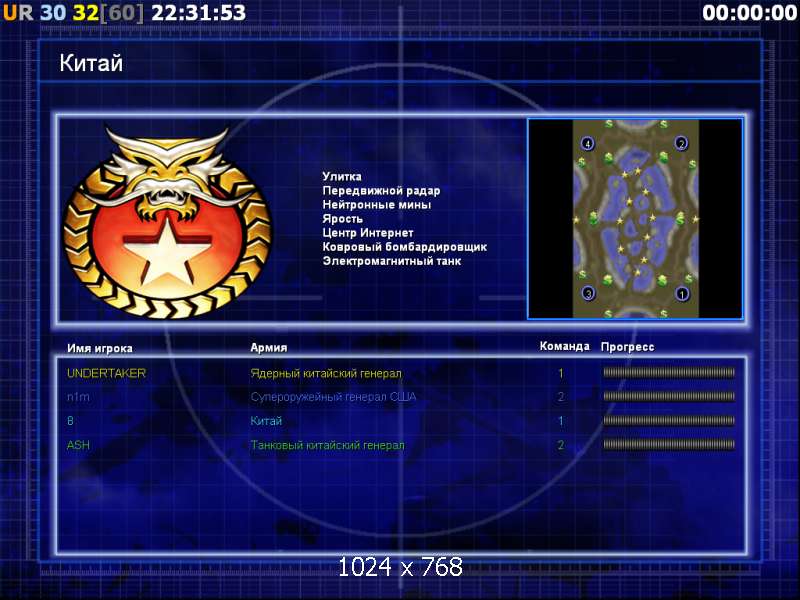
Task: Click the Передвижной радар entry
Action: click(x=381, y=191)
